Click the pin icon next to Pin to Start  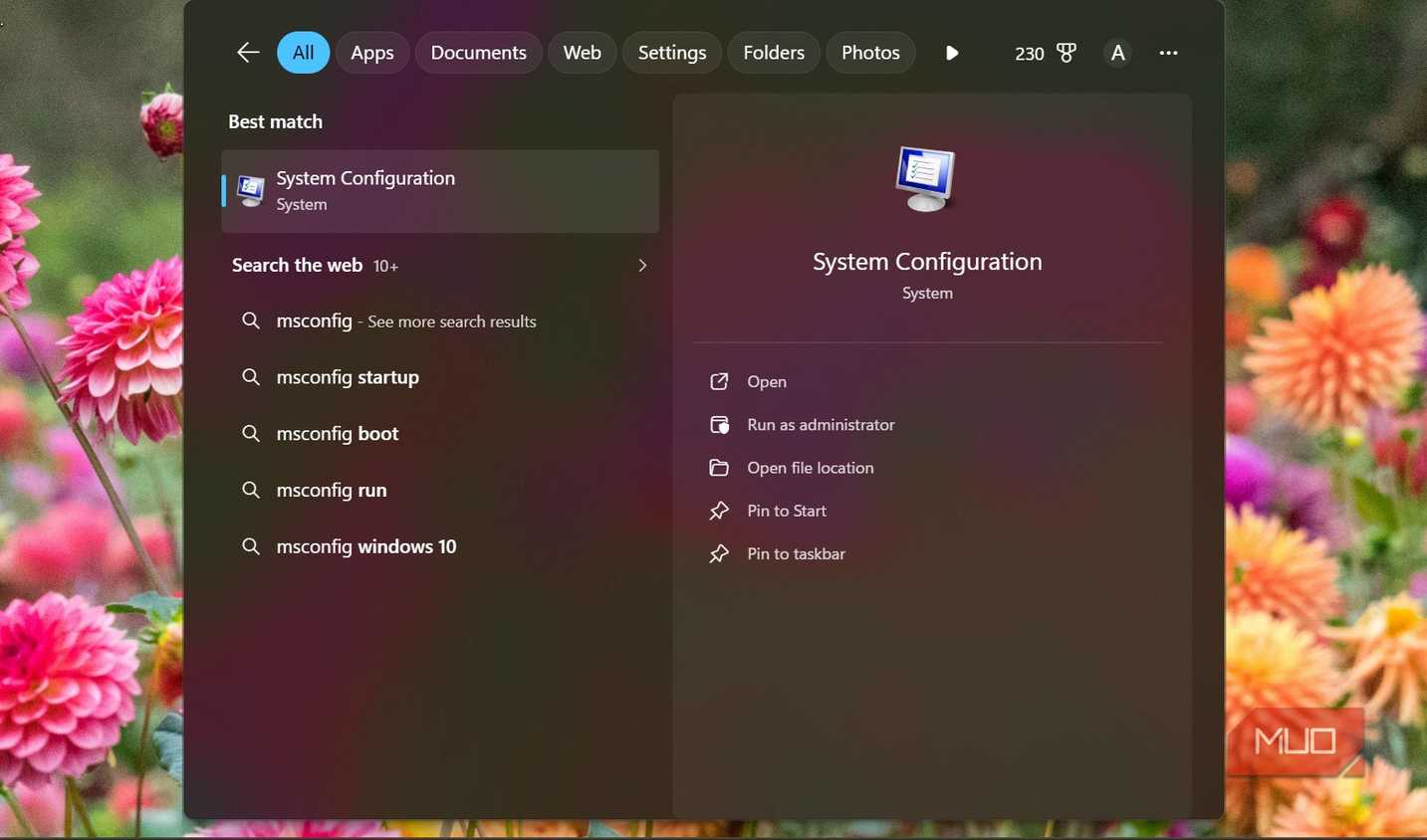(x=719, y=511)
